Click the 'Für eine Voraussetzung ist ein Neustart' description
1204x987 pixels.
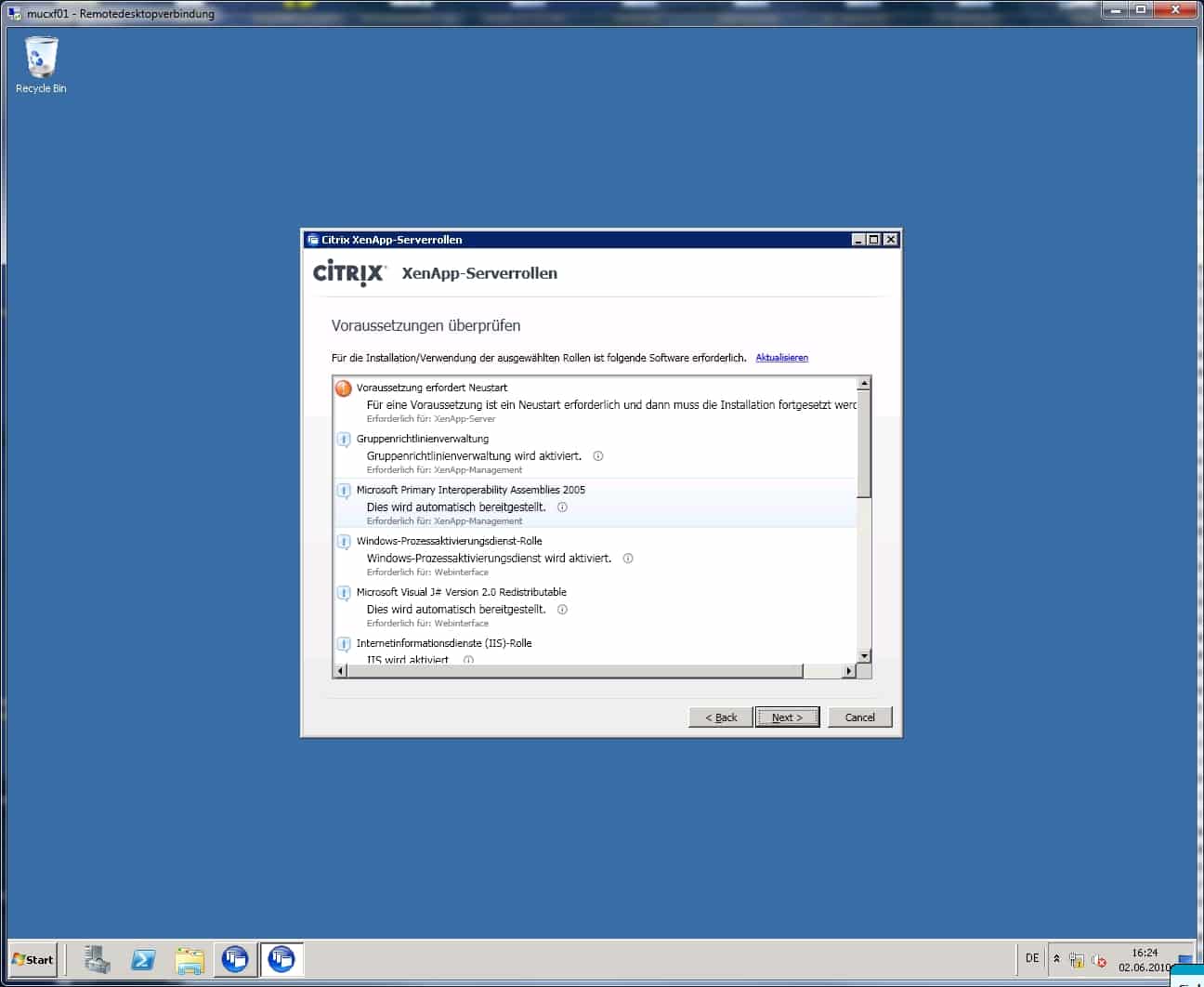click(x=611, y=405)
